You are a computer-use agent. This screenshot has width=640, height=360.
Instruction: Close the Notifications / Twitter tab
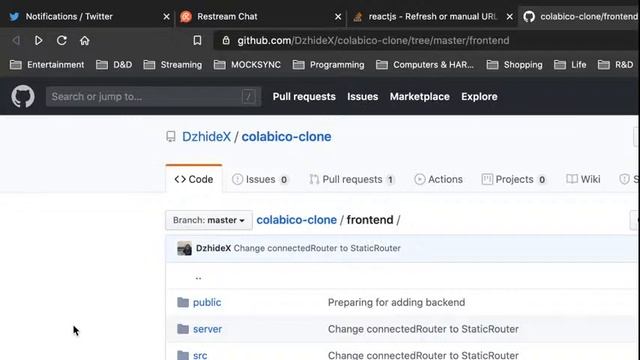point(167,17)
